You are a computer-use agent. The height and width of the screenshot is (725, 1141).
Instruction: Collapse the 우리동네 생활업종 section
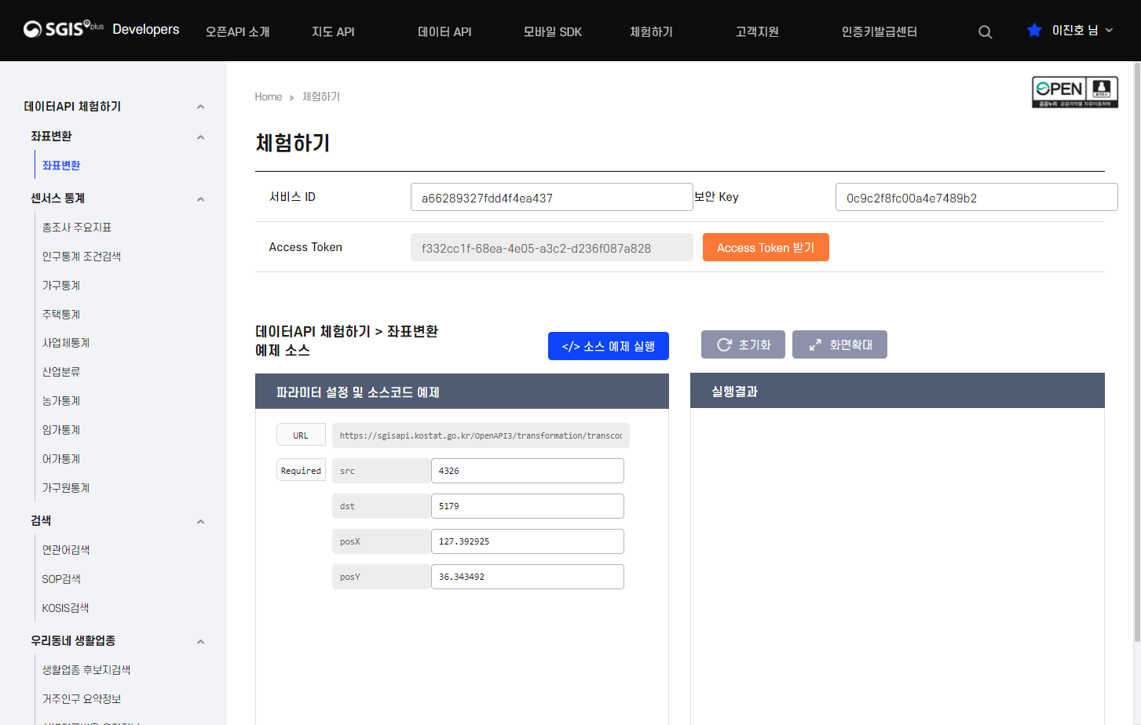point(200,641)
